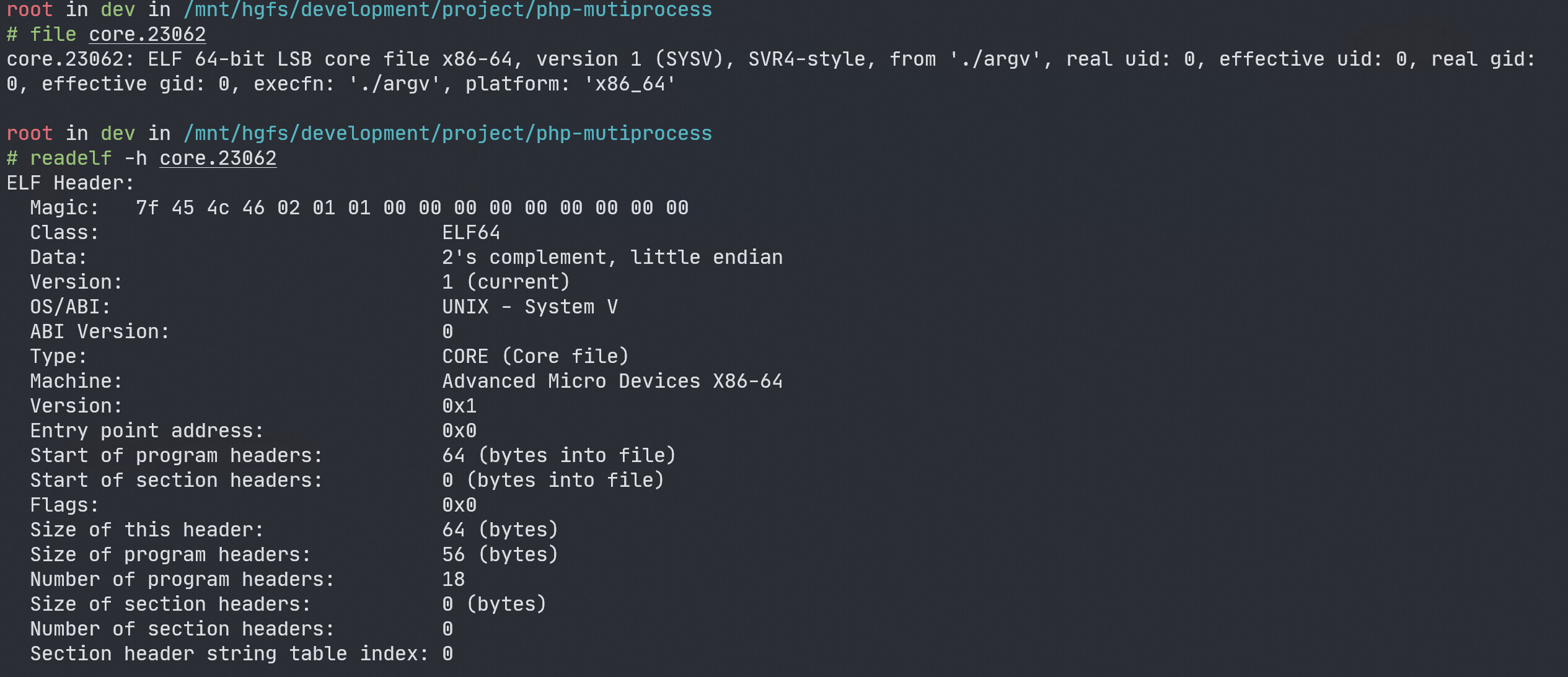Click '2's complement, little endian' text

[x=612, y=258]
